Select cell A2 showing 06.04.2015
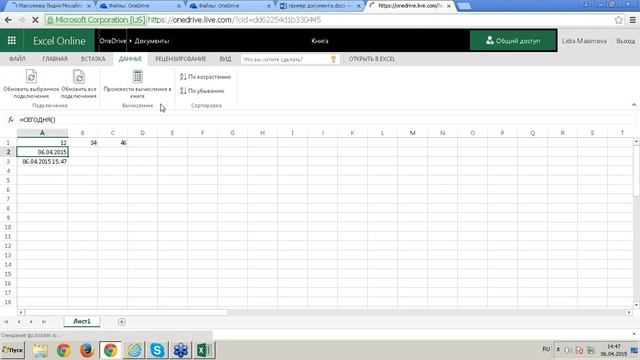The height and width of the screenshot is (360, 640). [x=42, y=152]
